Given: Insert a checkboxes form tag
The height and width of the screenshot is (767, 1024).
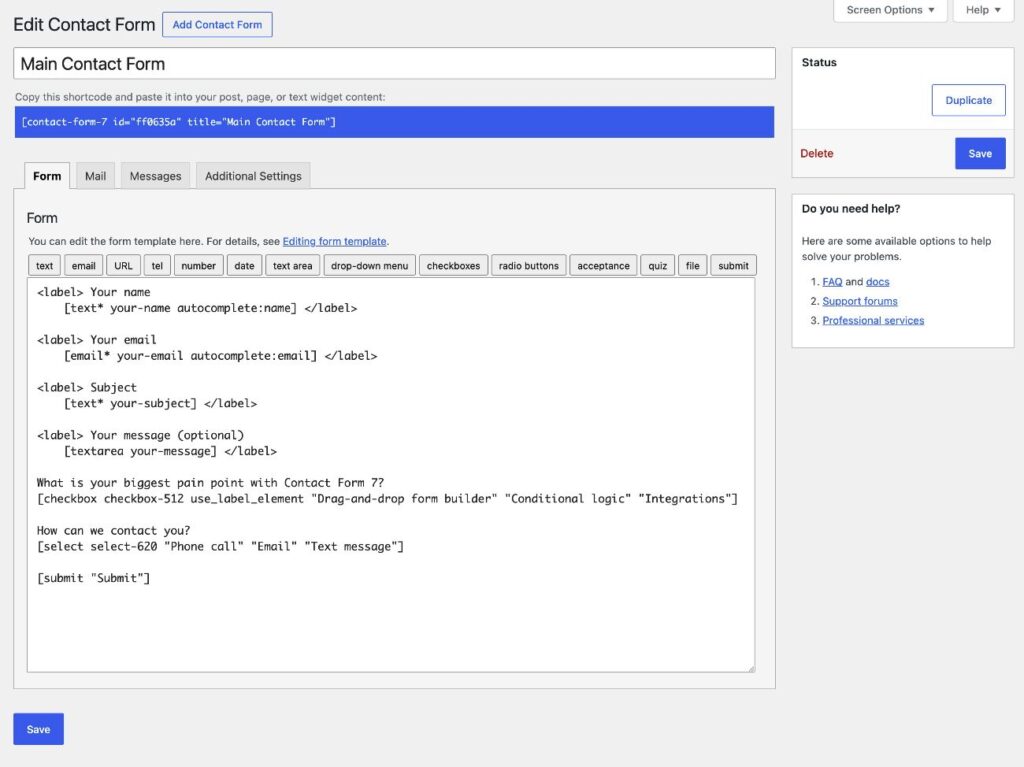Looking at the screenshot, I should point(453,266).
